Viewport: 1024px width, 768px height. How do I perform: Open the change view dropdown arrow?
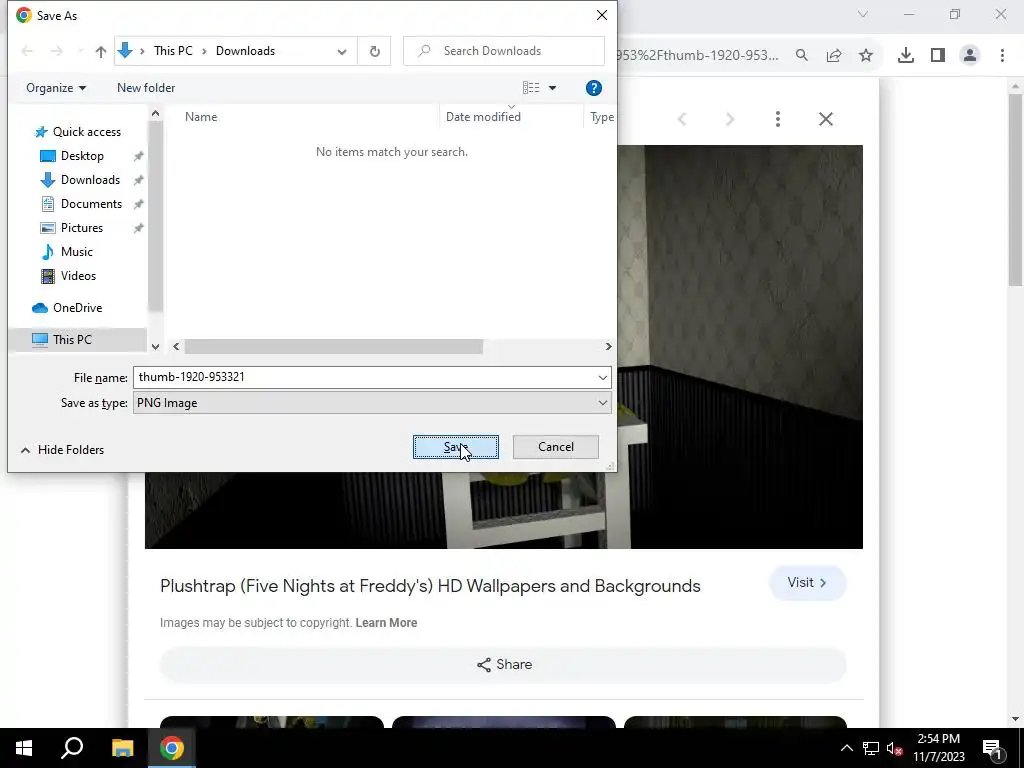tap(552, 88)
